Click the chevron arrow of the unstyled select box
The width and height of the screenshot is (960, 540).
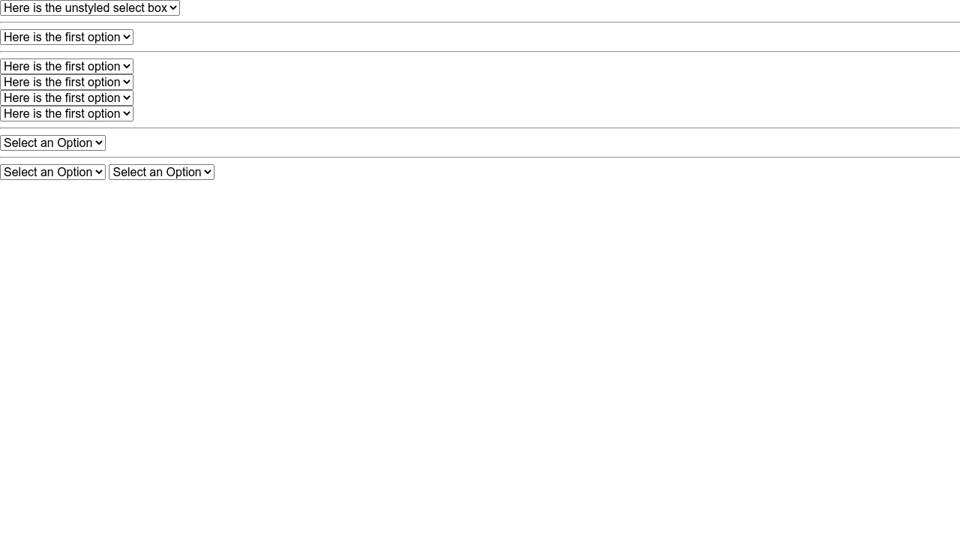[x=173, y=8]
